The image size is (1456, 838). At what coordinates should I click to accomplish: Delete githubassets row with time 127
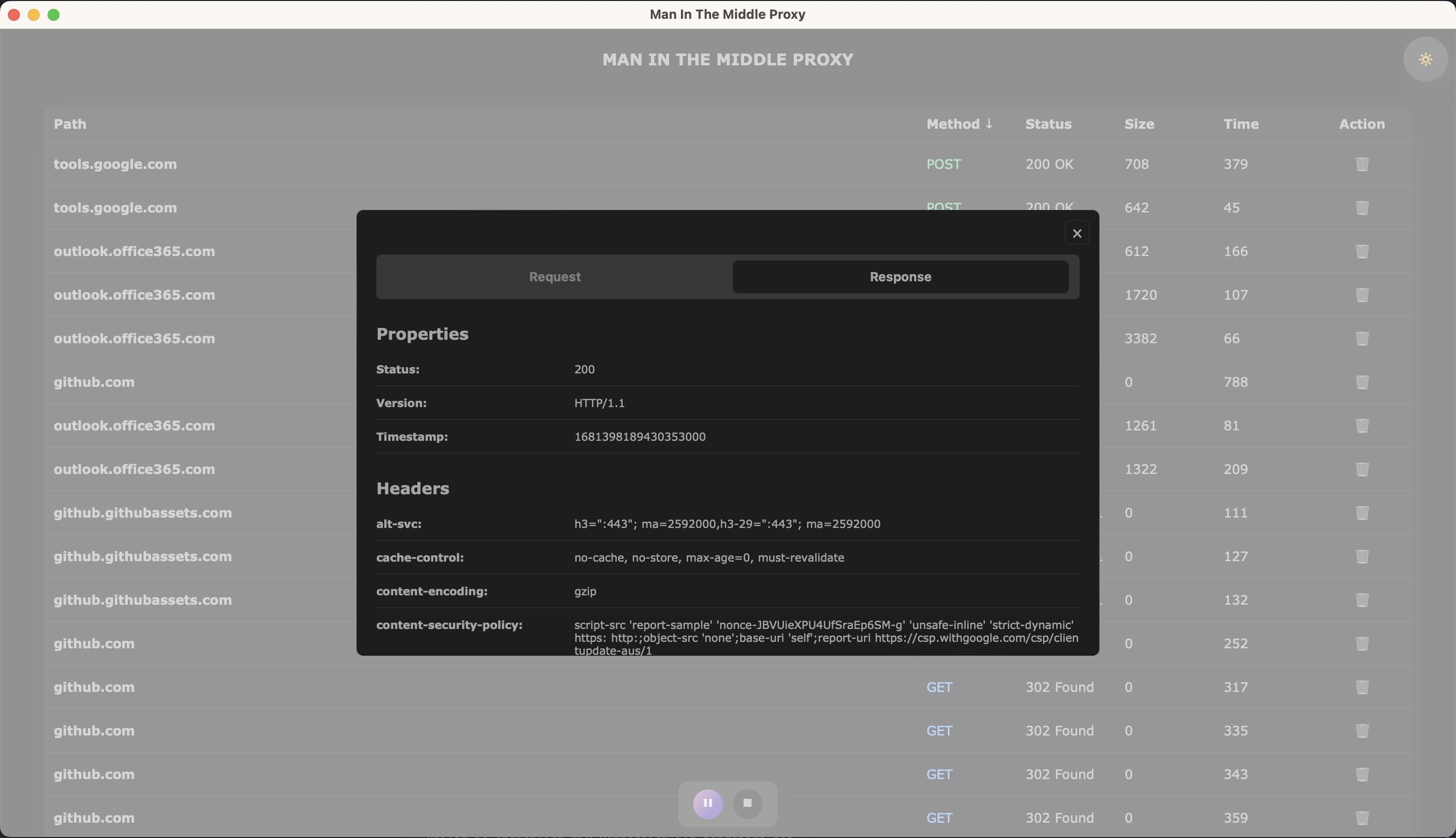(1361, 557)
